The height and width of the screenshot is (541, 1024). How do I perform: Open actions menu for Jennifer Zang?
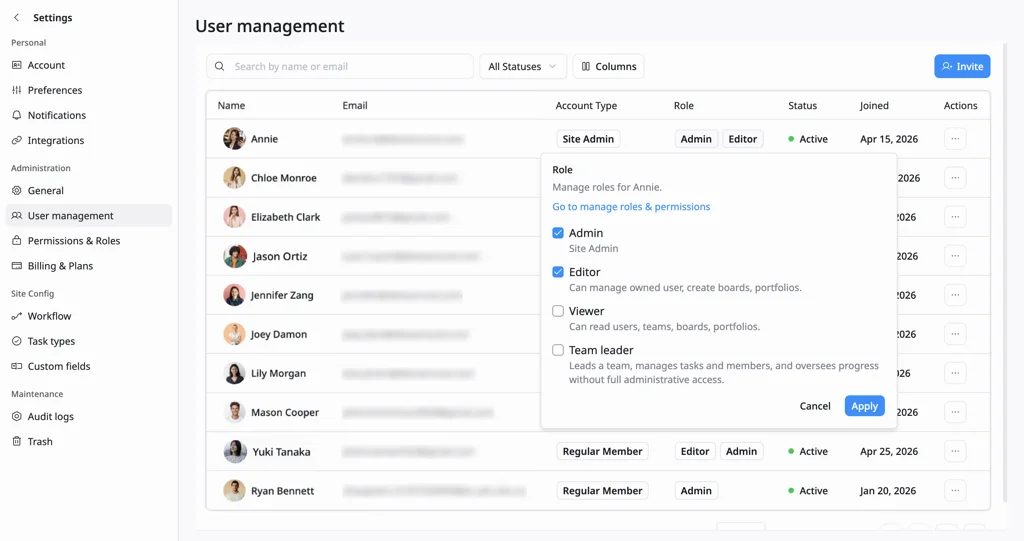tap(955, 295)
